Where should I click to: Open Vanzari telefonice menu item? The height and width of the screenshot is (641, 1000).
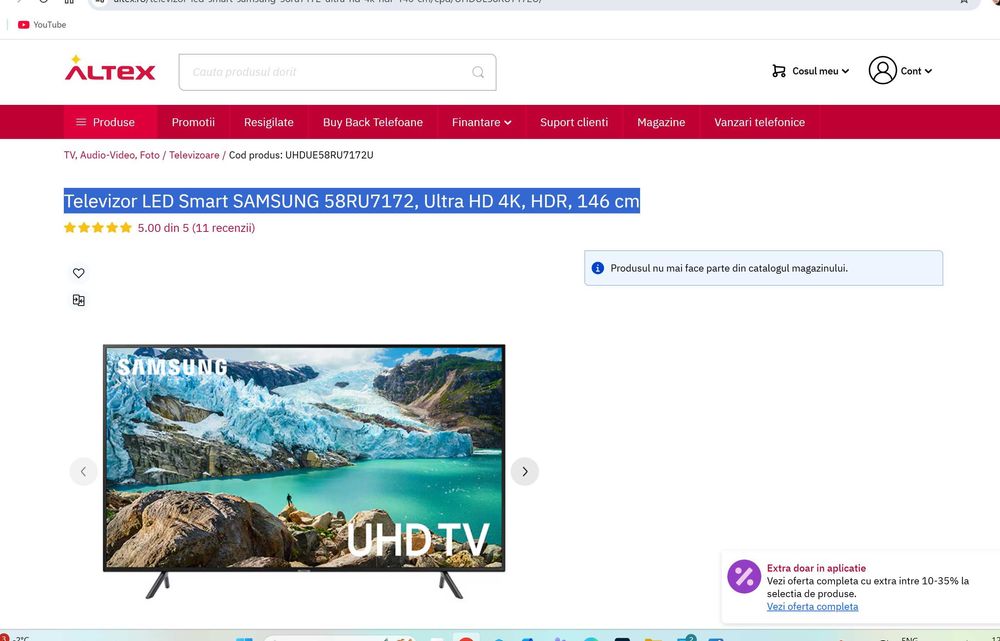[x=759, y=122]
